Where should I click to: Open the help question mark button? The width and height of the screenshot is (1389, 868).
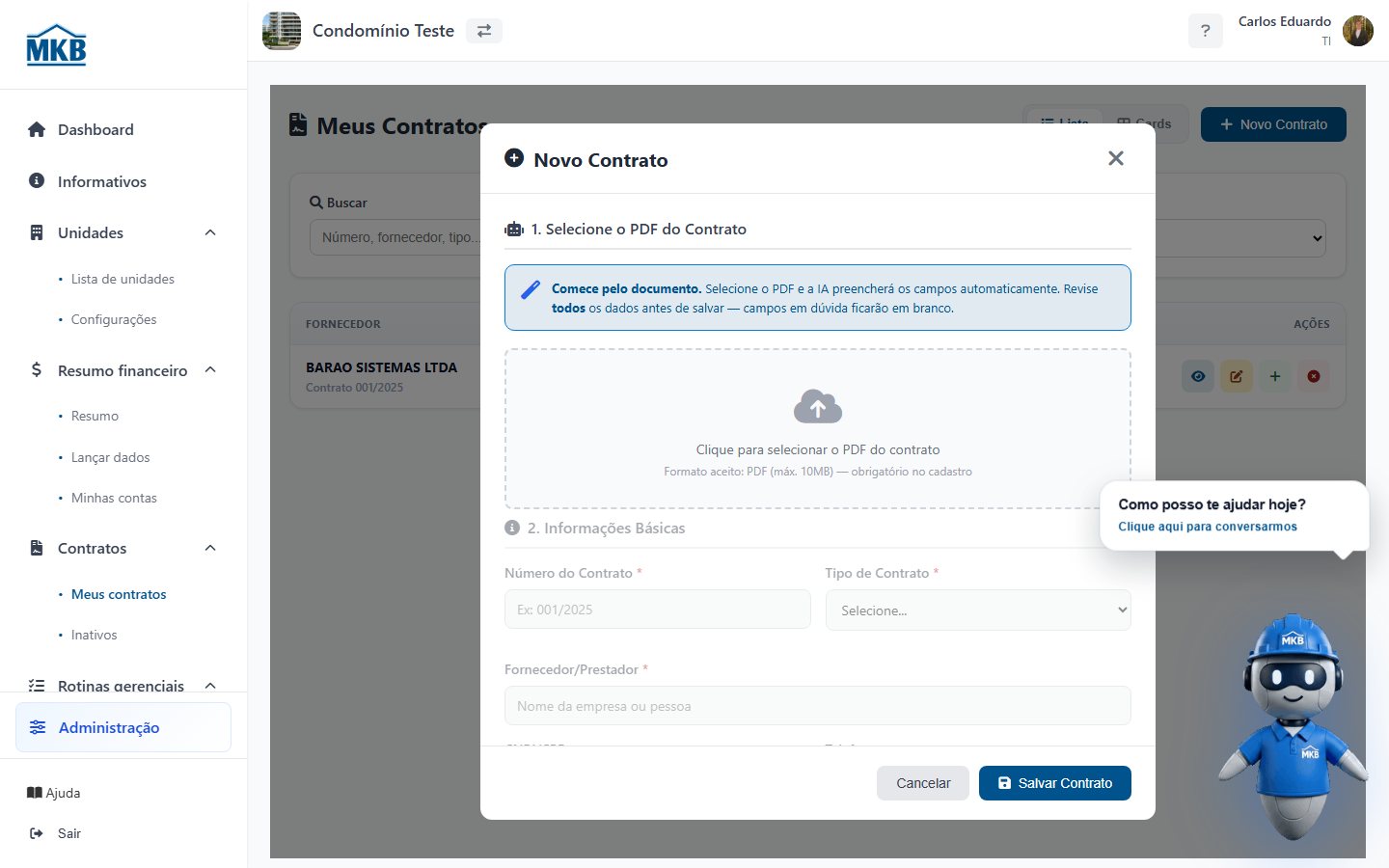point(1205,31)
